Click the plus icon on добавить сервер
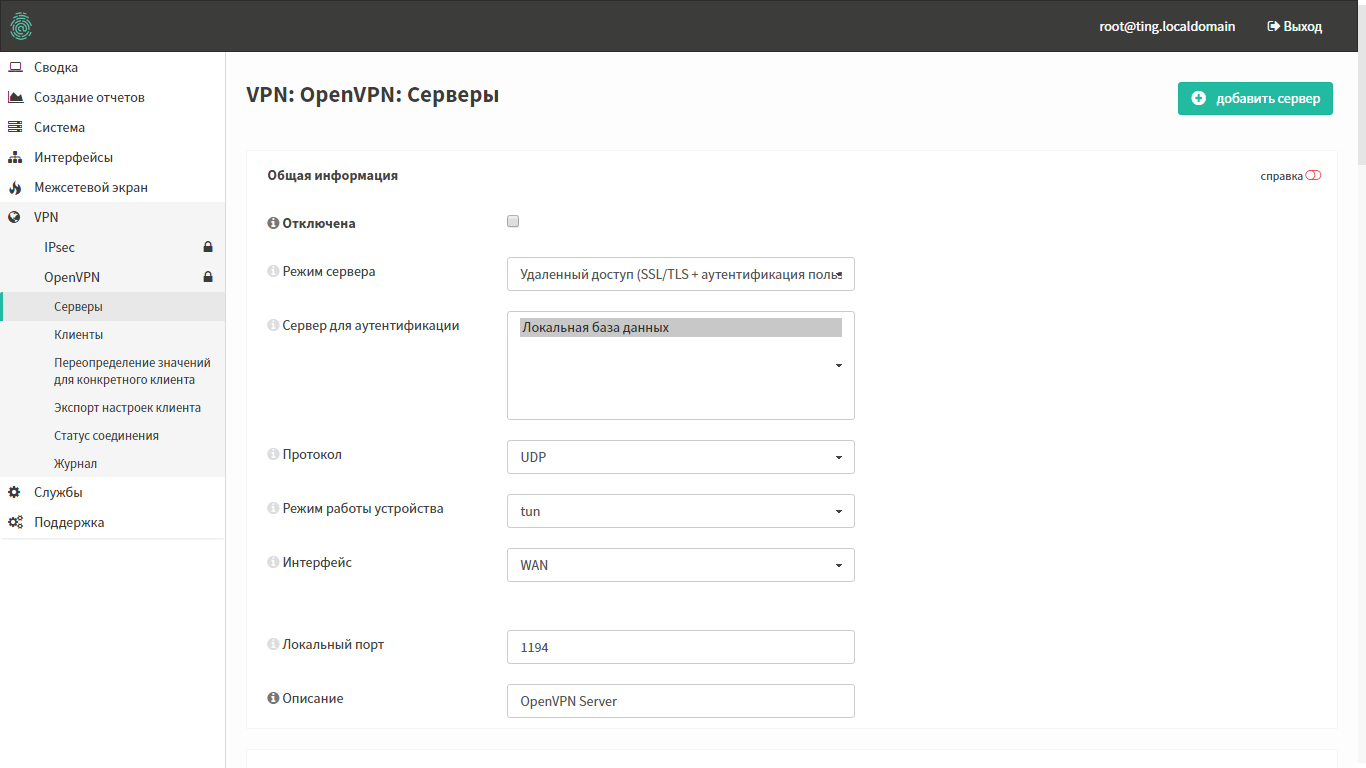The image size is (1366, 768). click(1199, 99)
